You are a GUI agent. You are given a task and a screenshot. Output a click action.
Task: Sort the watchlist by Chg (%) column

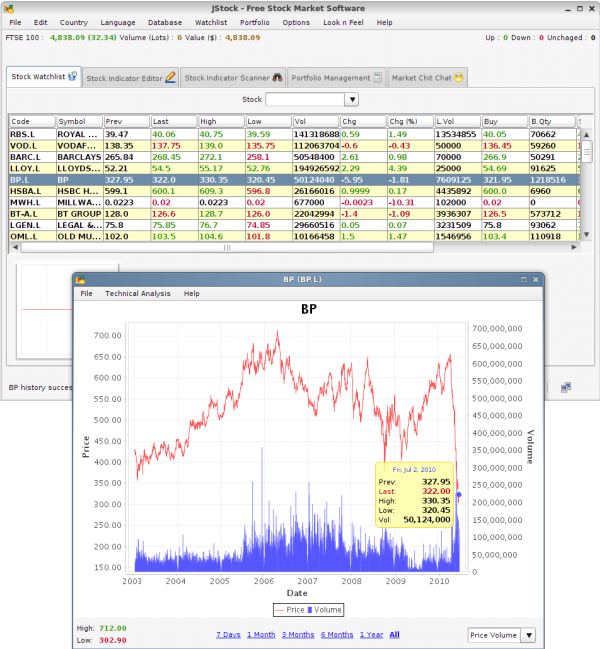410,121
